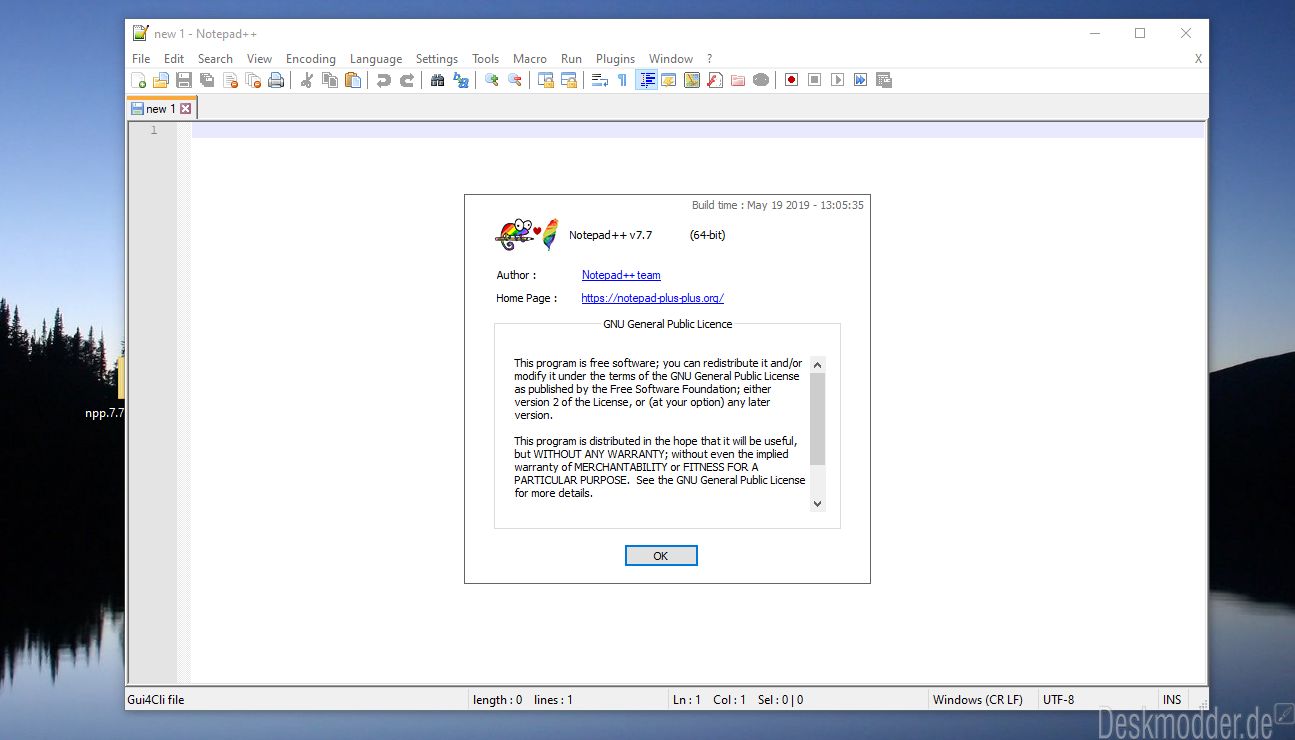Save the file using the floppy disk icon
This screenshot has width=1295, height=740.
[184, 80]
